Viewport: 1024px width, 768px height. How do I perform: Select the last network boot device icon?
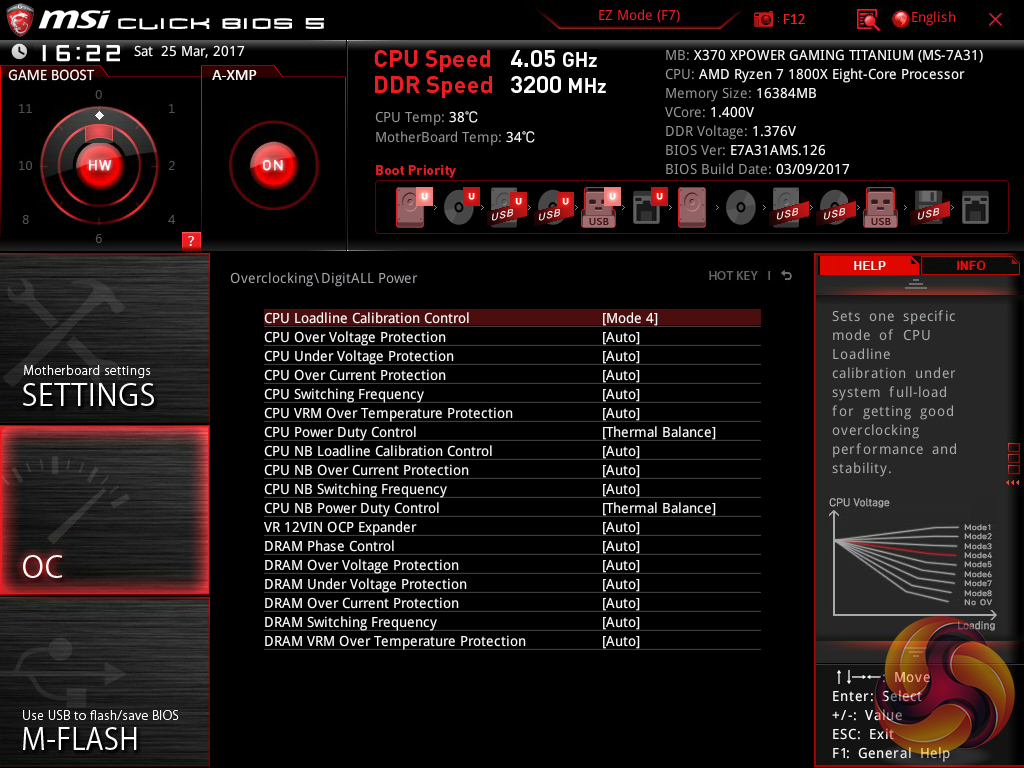click(975, 207)
